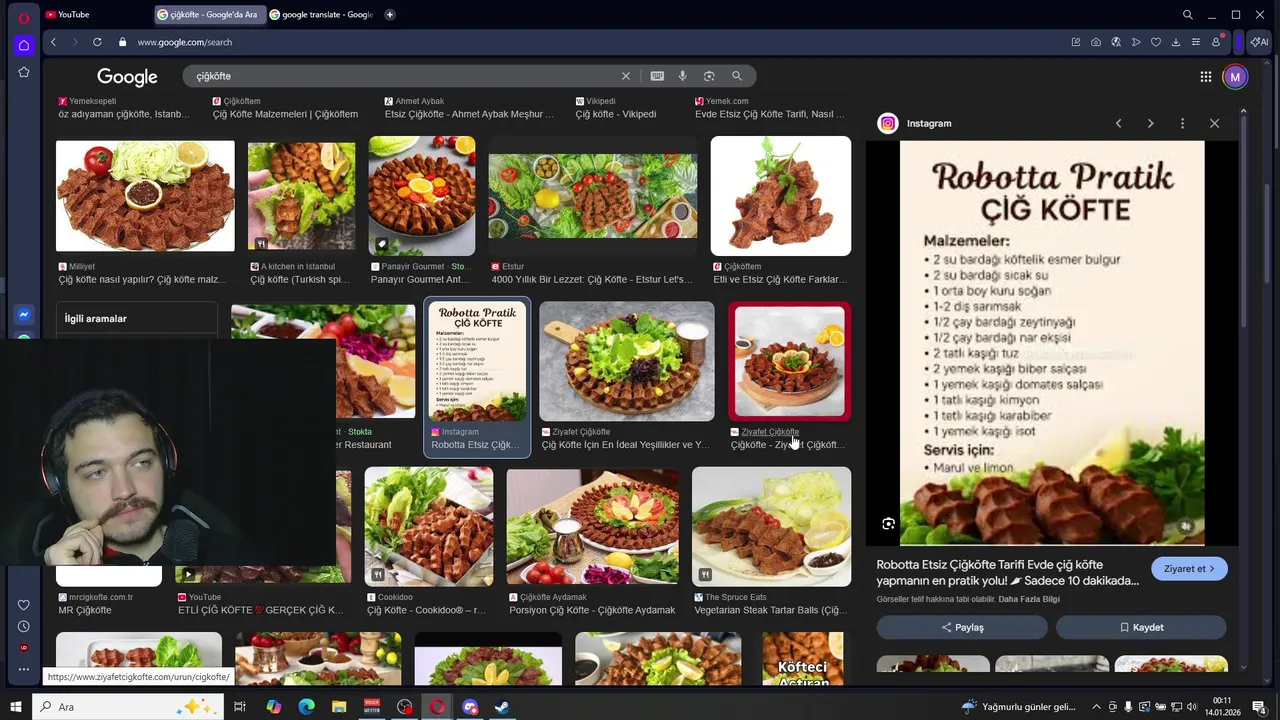
Task: Open sidebar three-dots more menu
Action: 24,669
